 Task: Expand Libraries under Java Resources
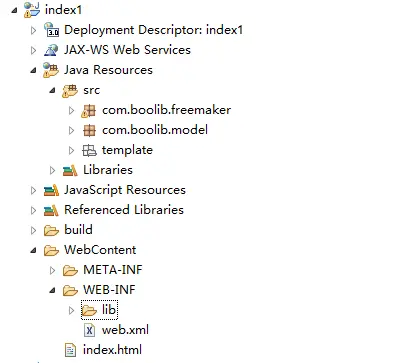pyautogui.click(x=52, y=170)
